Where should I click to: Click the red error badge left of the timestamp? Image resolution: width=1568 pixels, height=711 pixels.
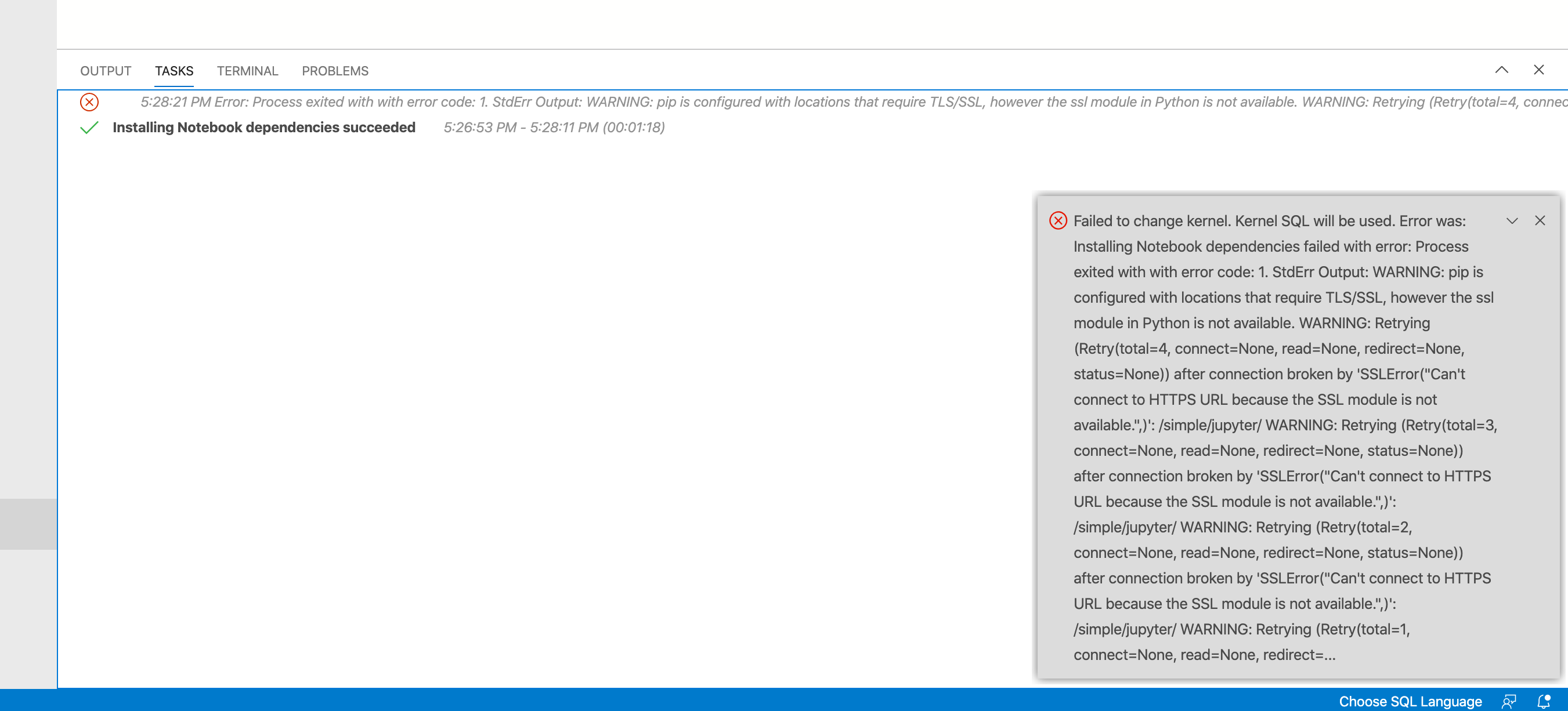(89, 102)
